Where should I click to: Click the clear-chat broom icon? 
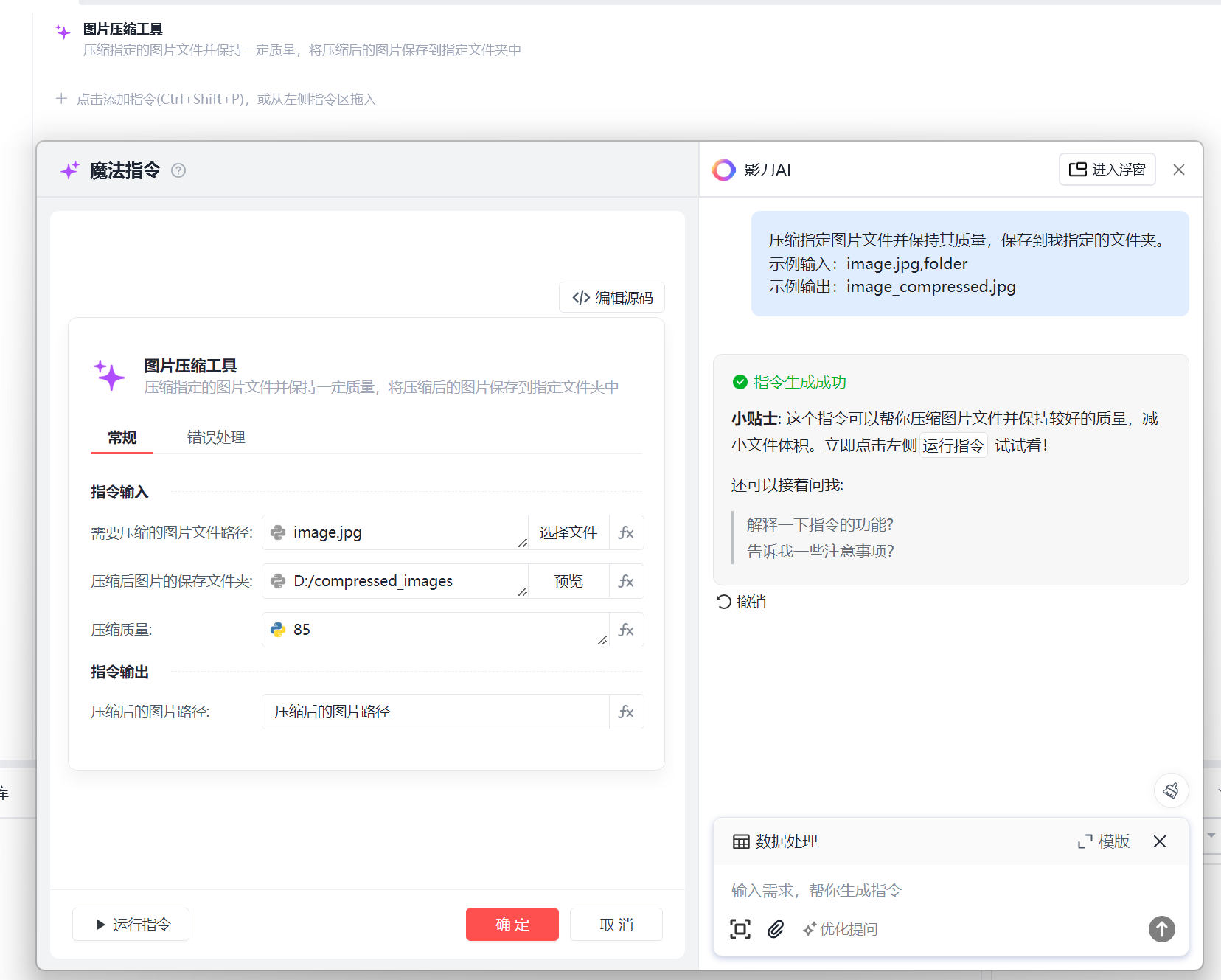pos(1170,791)
